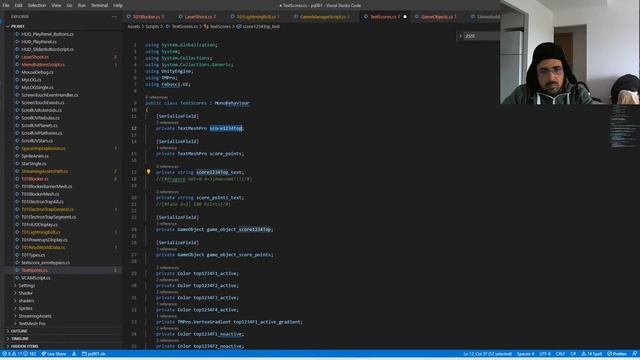Click the unsaved dot on TextScores.cs tab
Image resolution: width=640 pixels, height=360 pixels.
(405, 17)
